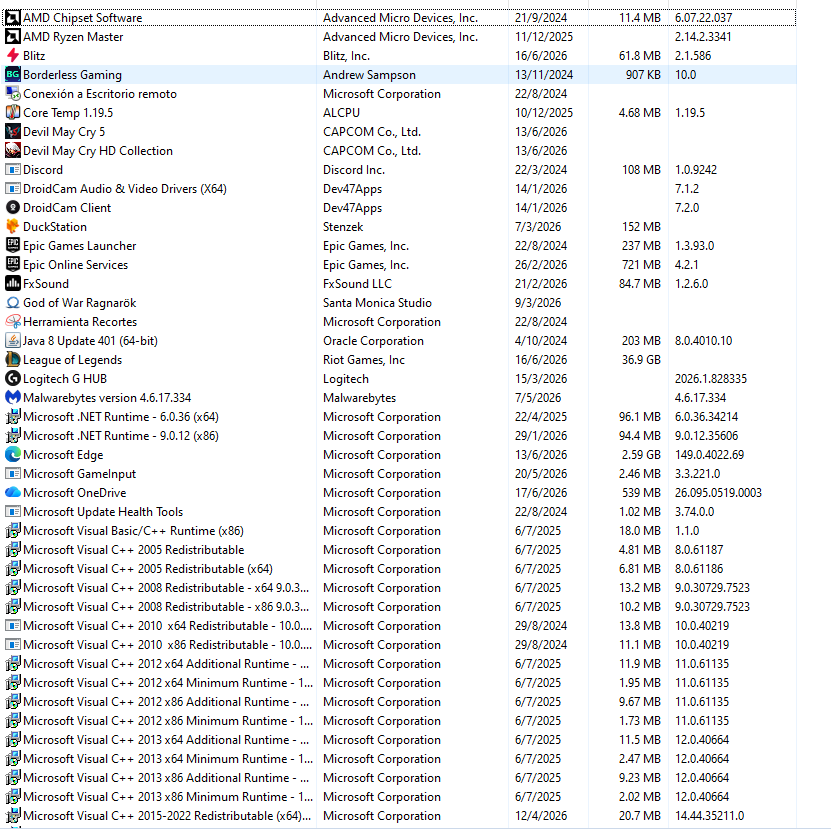Click the Malwarebytes blue icon
This screenshot has height=829, width=831.
[13, 398]
